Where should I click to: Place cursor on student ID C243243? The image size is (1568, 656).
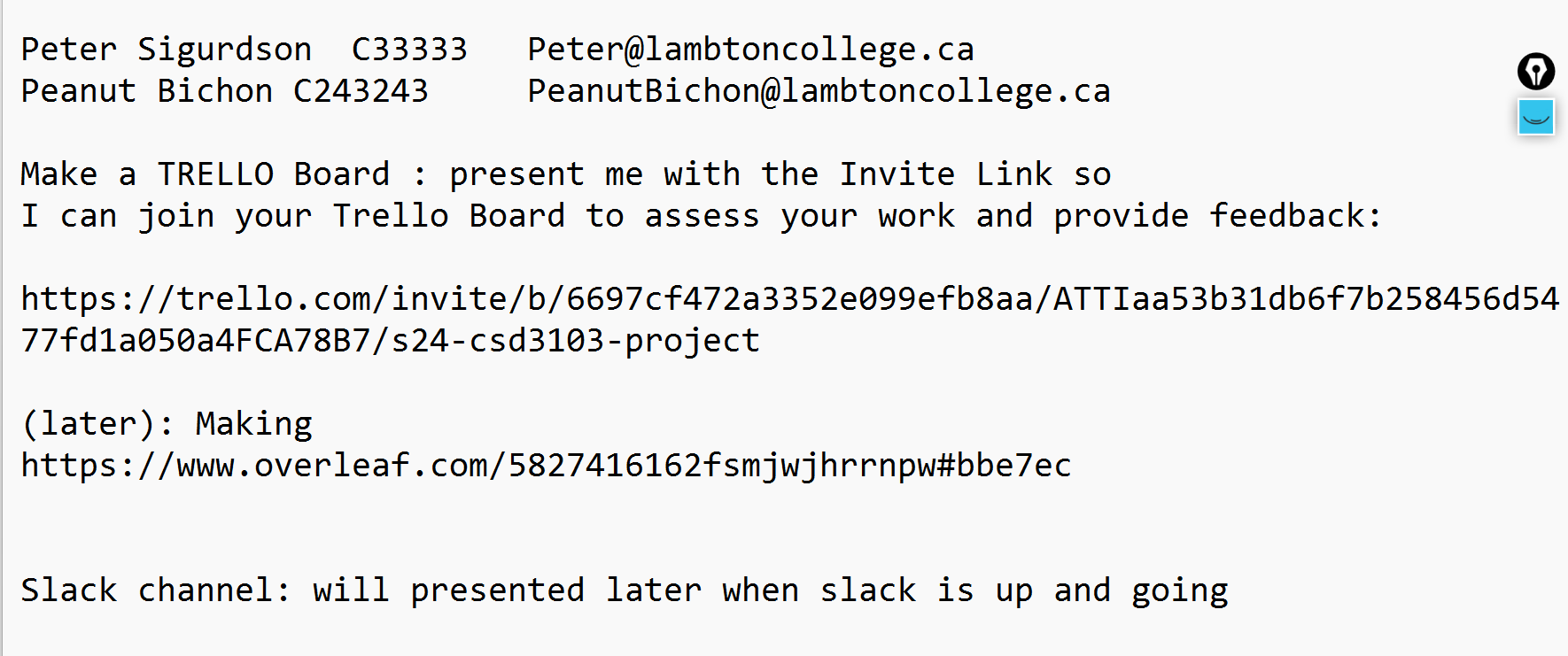[361, 90]
